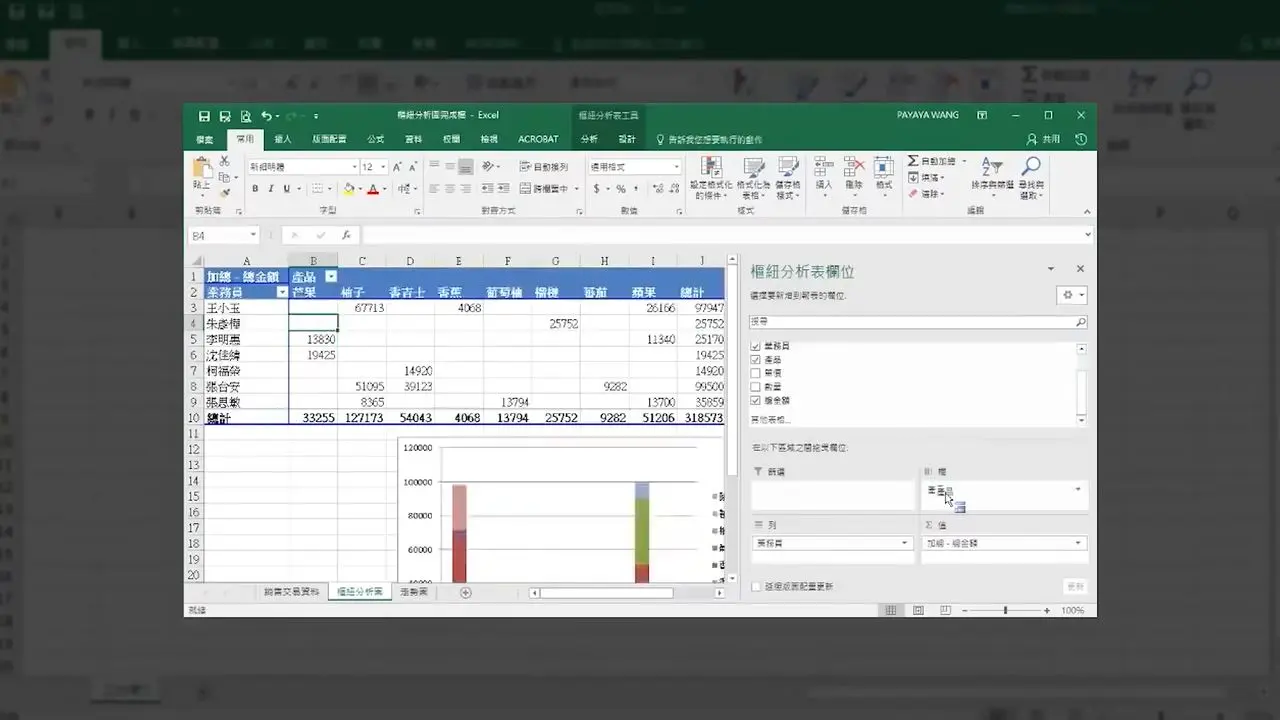Click Merge & Center (跨欄置中)
1280x720 pixels.
point(546,189)
